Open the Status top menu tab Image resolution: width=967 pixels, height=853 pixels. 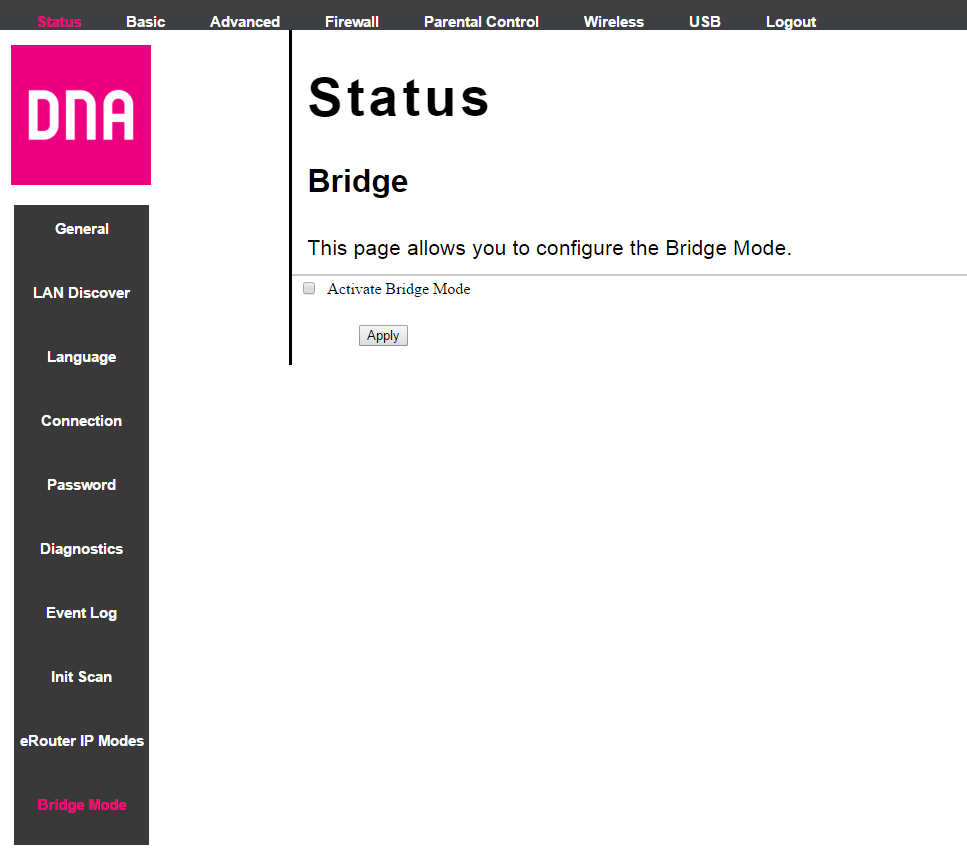pos(59,22)
